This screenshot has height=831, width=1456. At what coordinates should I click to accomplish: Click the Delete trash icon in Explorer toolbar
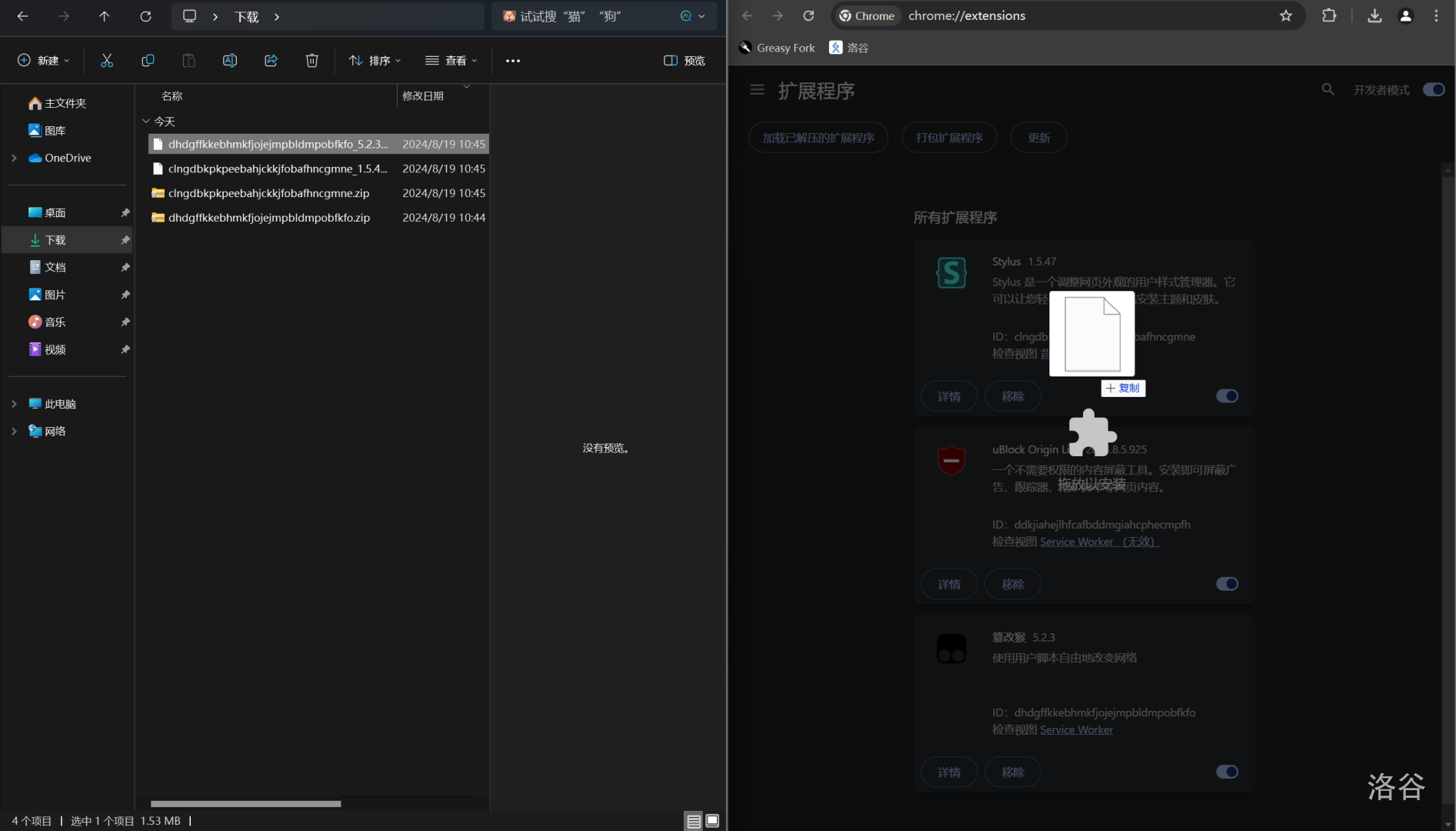pyautogui.click(x=312, y=60)
